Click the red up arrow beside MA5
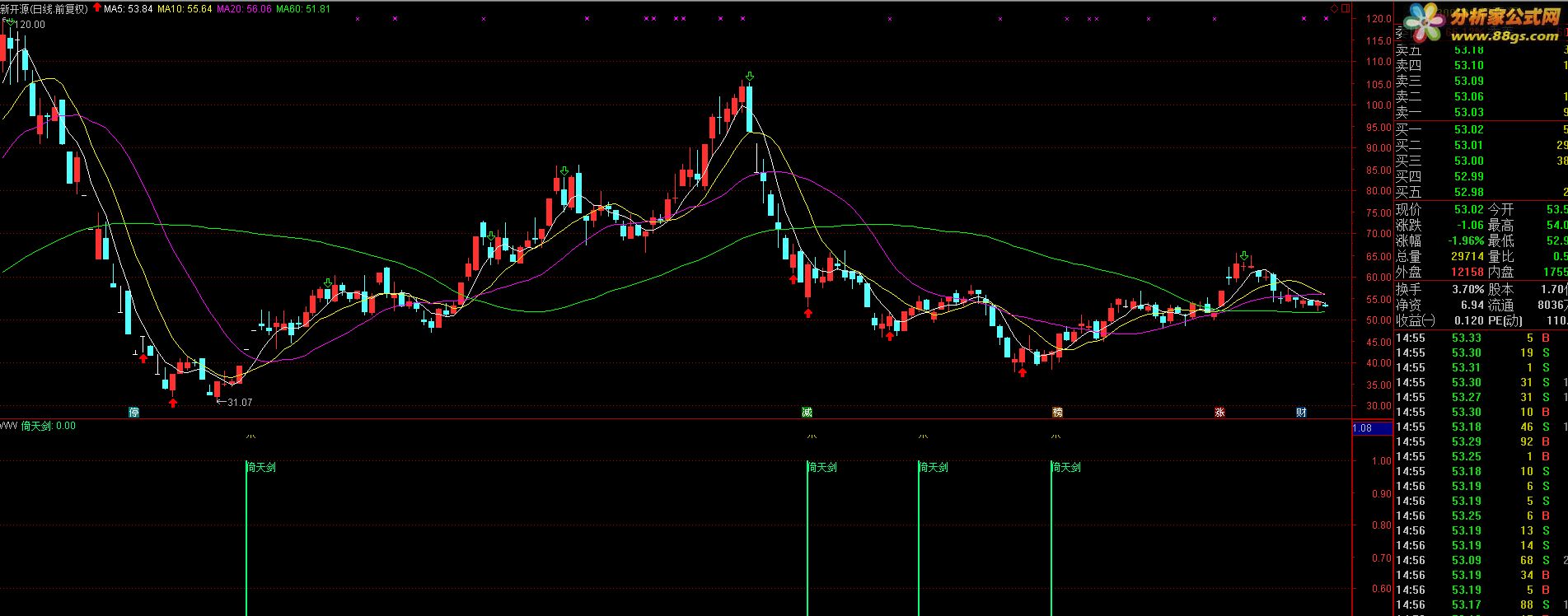This screenshot has height=616, width=1568. coord(98,8)
